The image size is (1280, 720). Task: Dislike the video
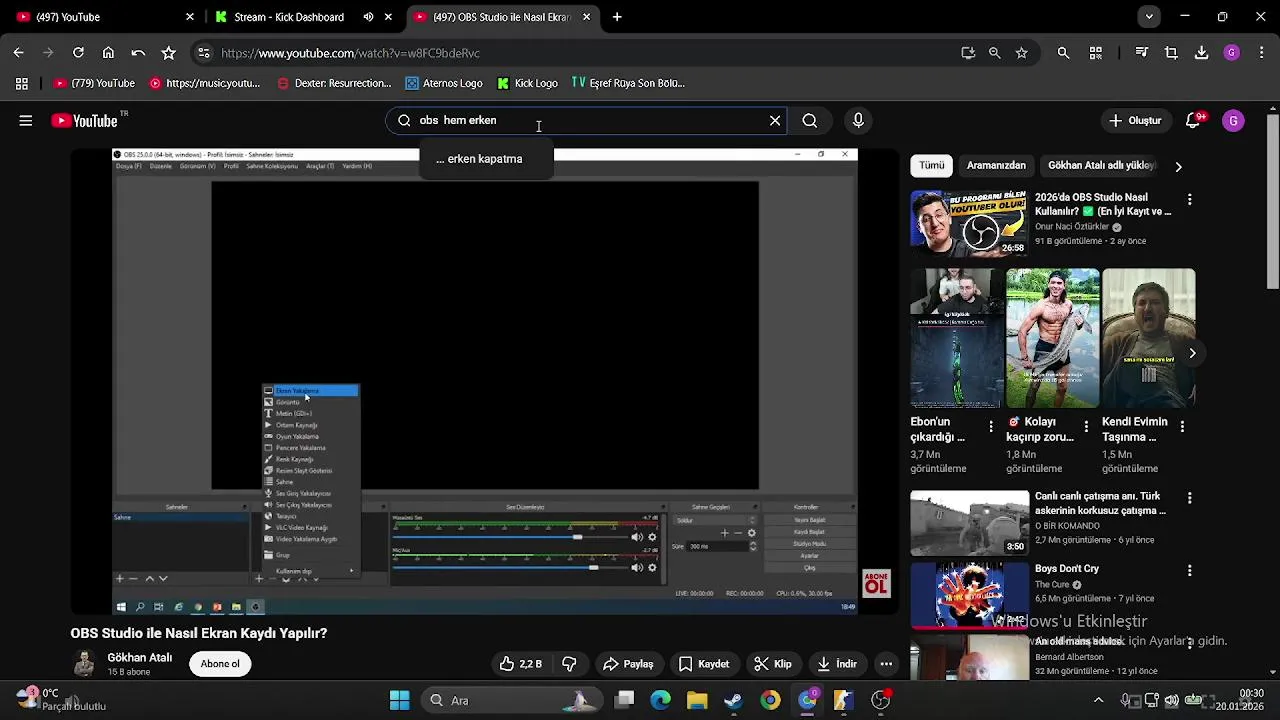tap(570, 664)
